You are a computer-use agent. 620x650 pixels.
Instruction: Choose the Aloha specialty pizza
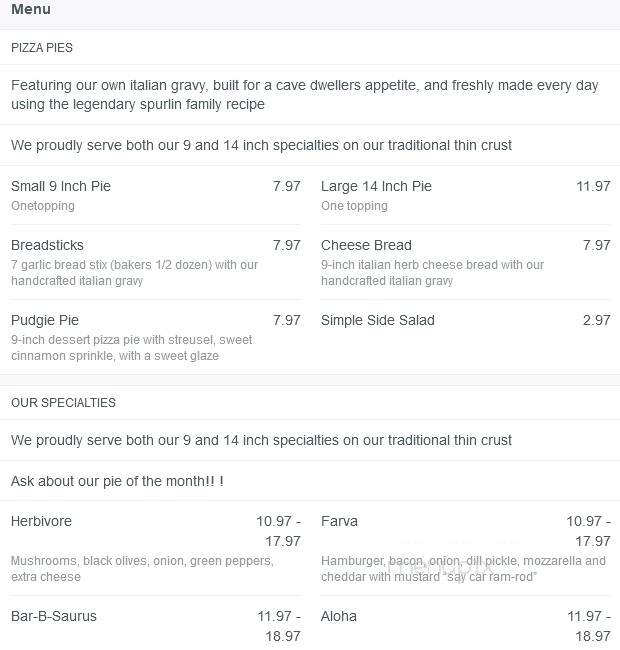(339, 616)
